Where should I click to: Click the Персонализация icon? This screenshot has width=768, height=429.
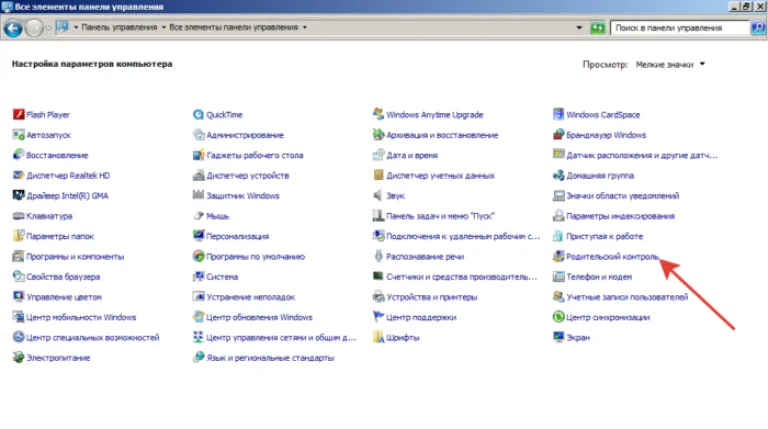point(198,236)
